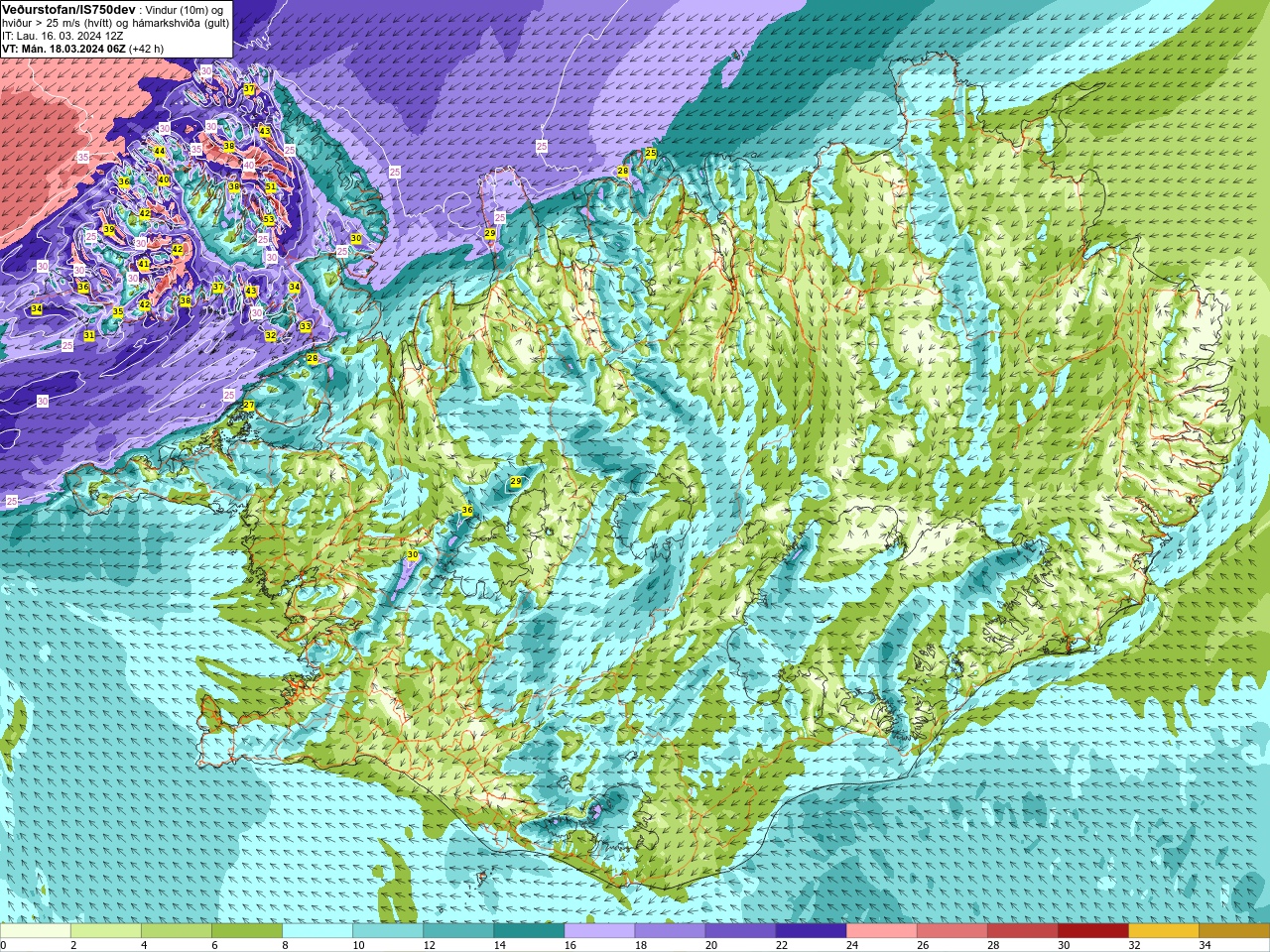Select the 8–10 m/s light cyan legend swatch
This screenshot has height=952, width=1270.
point(317,931)
